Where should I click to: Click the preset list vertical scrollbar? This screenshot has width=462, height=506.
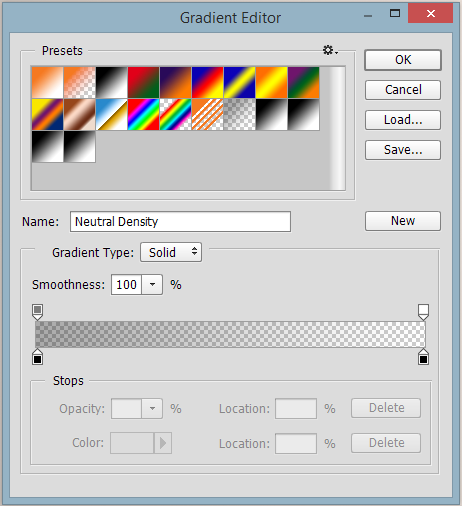coord(337,128)
